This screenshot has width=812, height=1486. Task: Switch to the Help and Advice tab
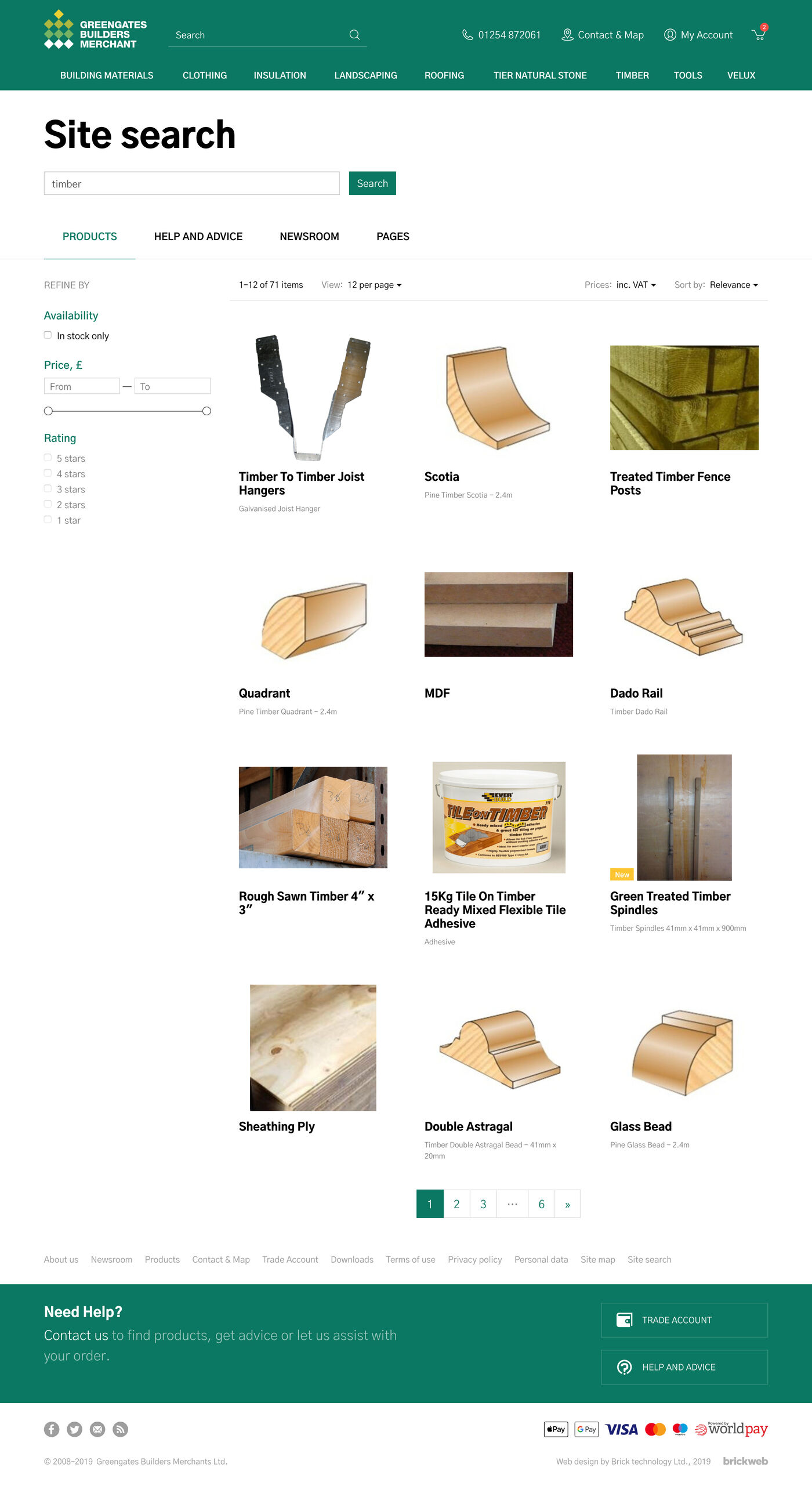click(x=198, y=237)
